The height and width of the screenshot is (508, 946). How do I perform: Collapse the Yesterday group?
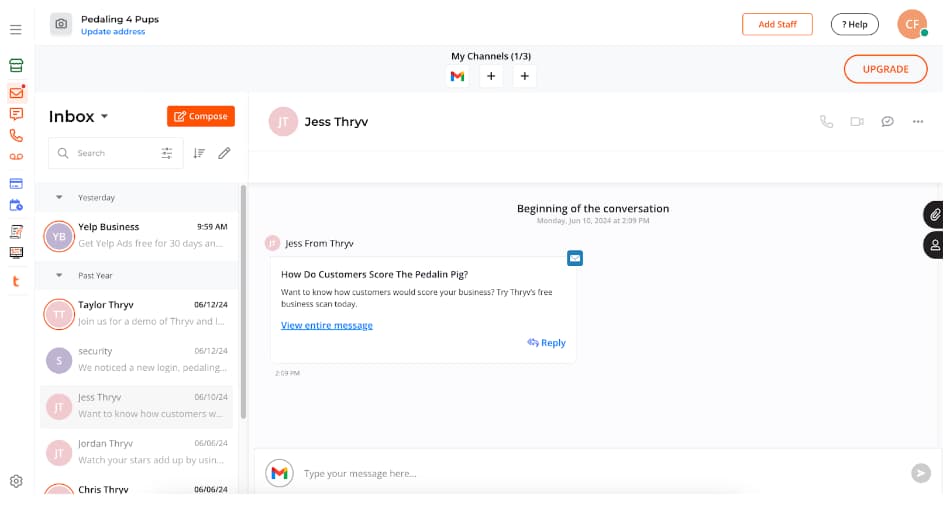59,197
